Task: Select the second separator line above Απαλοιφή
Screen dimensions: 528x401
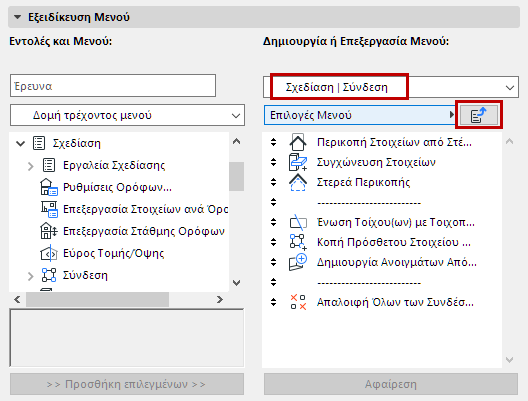Action: 369,283
